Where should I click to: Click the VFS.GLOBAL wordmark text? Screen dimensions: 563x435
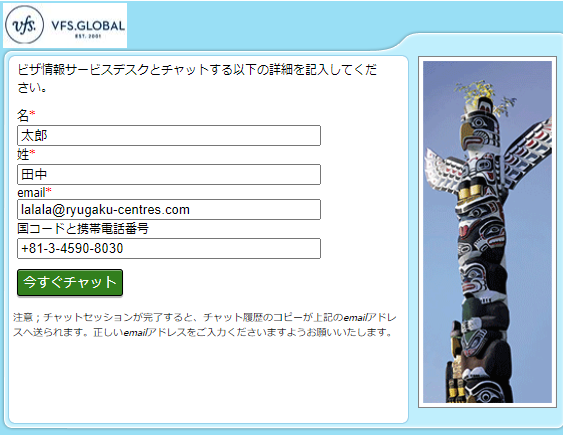[88, 25]
